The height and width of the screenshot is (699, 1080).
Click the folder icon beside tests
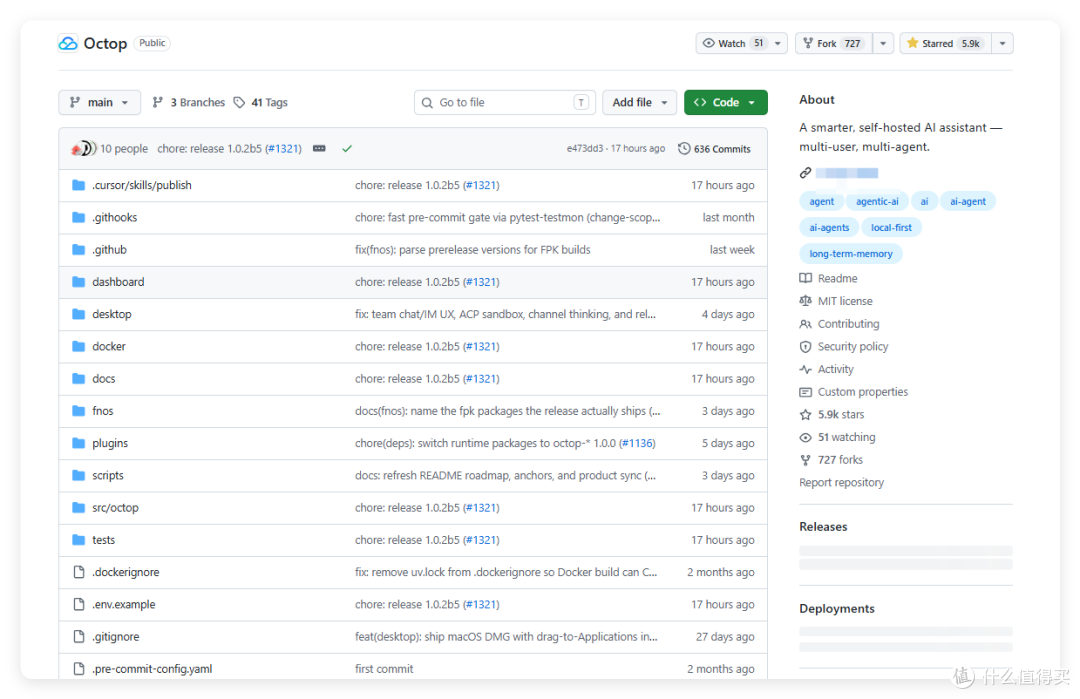point(79,540)
